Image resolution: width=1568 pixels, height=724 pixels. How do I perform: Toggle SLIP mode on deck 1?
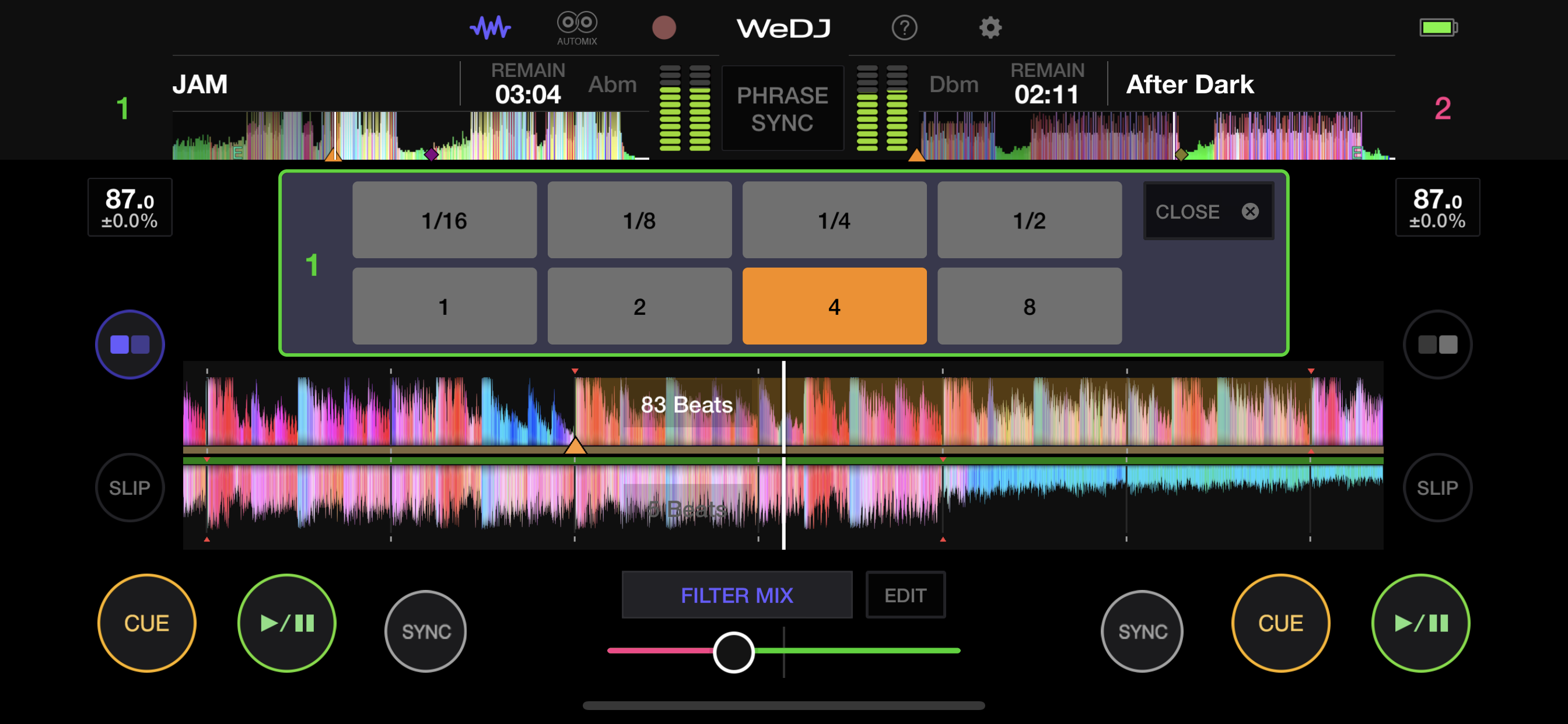point(129,487)
